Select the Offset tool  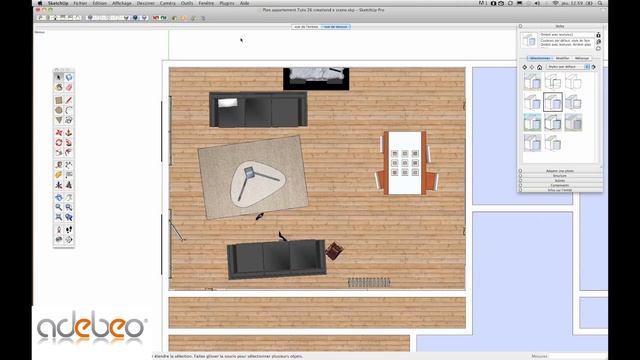[69, 153]
